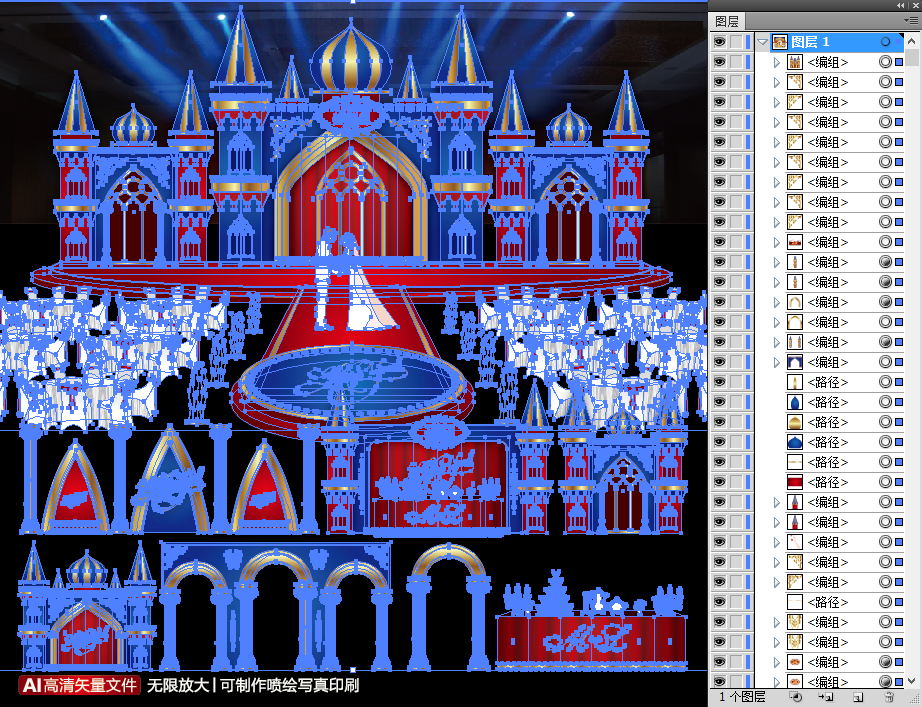Click the Layers panel scroll-down arrow
This screenshot has width=922, height=707.
[912, 679]
